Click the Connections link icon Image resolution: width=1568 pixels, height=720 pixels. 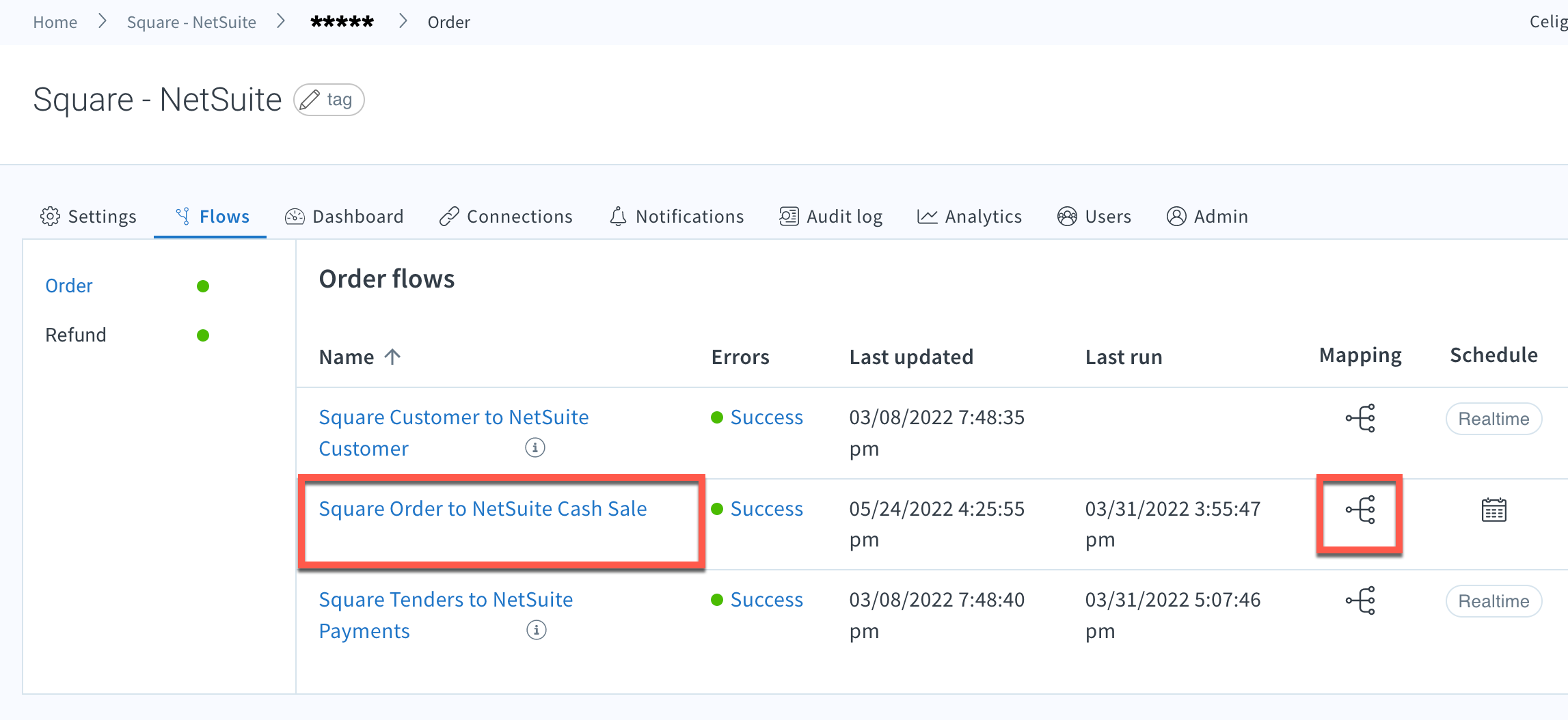(449, 217)
